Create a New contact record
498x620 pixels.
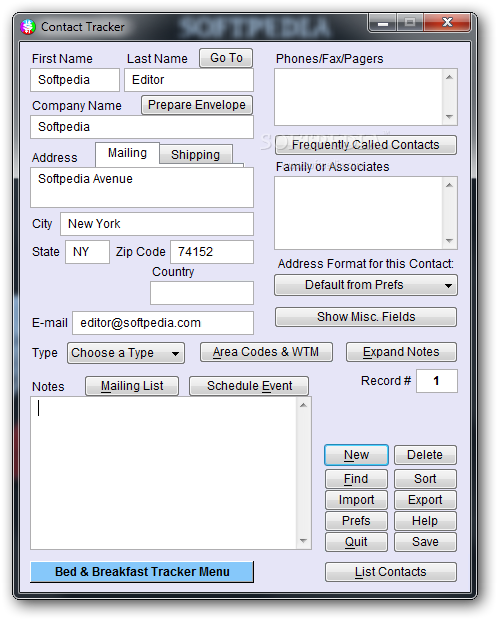click(x=356, y=455)
